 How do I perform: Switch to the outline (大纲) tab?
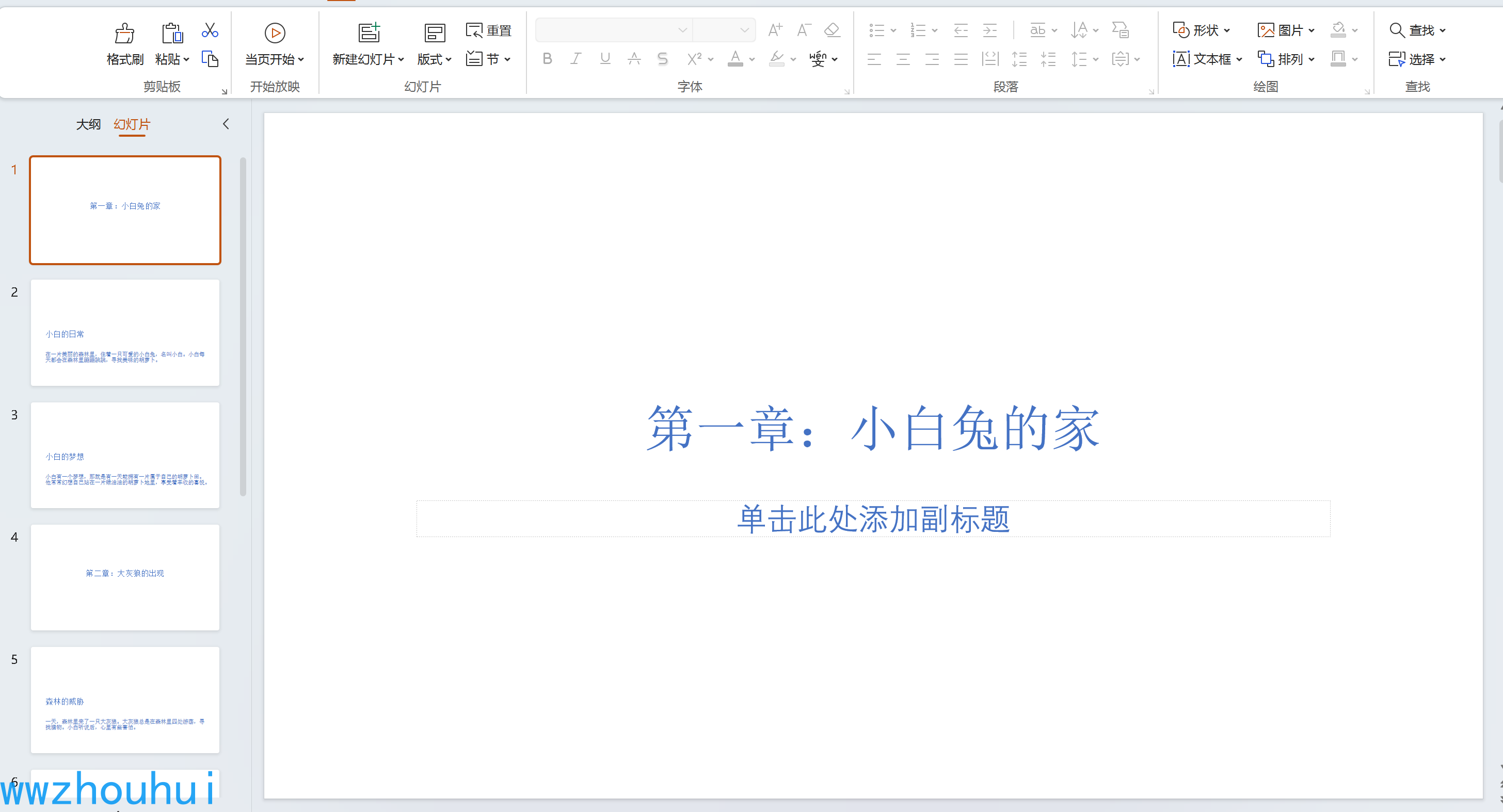(x=88, y=124)
